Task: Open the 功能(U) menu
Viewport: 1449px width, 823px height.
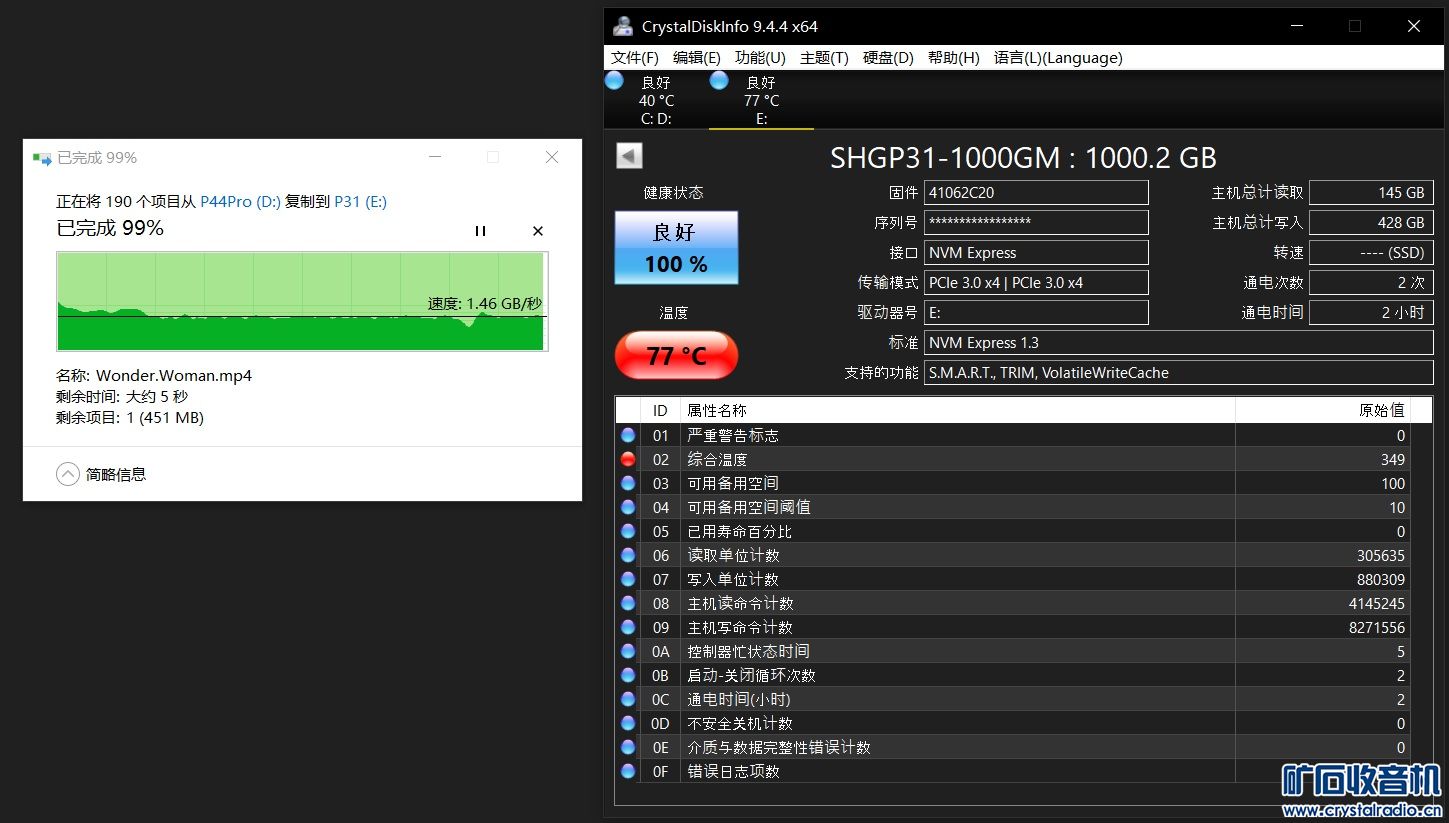Action: 760,58
